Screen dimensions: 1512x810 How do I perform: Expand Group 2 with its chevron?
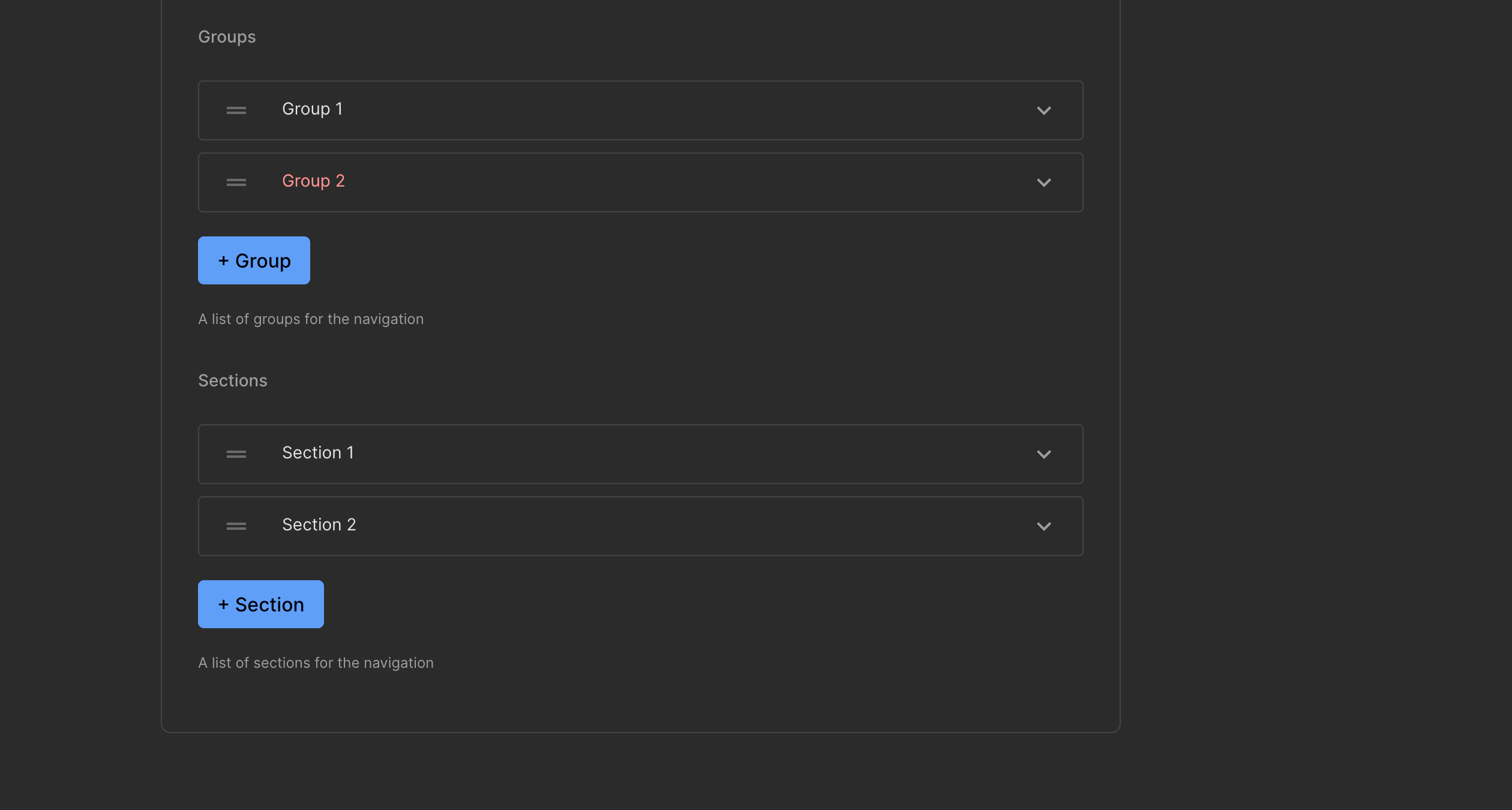click(x=1043, y=182)
